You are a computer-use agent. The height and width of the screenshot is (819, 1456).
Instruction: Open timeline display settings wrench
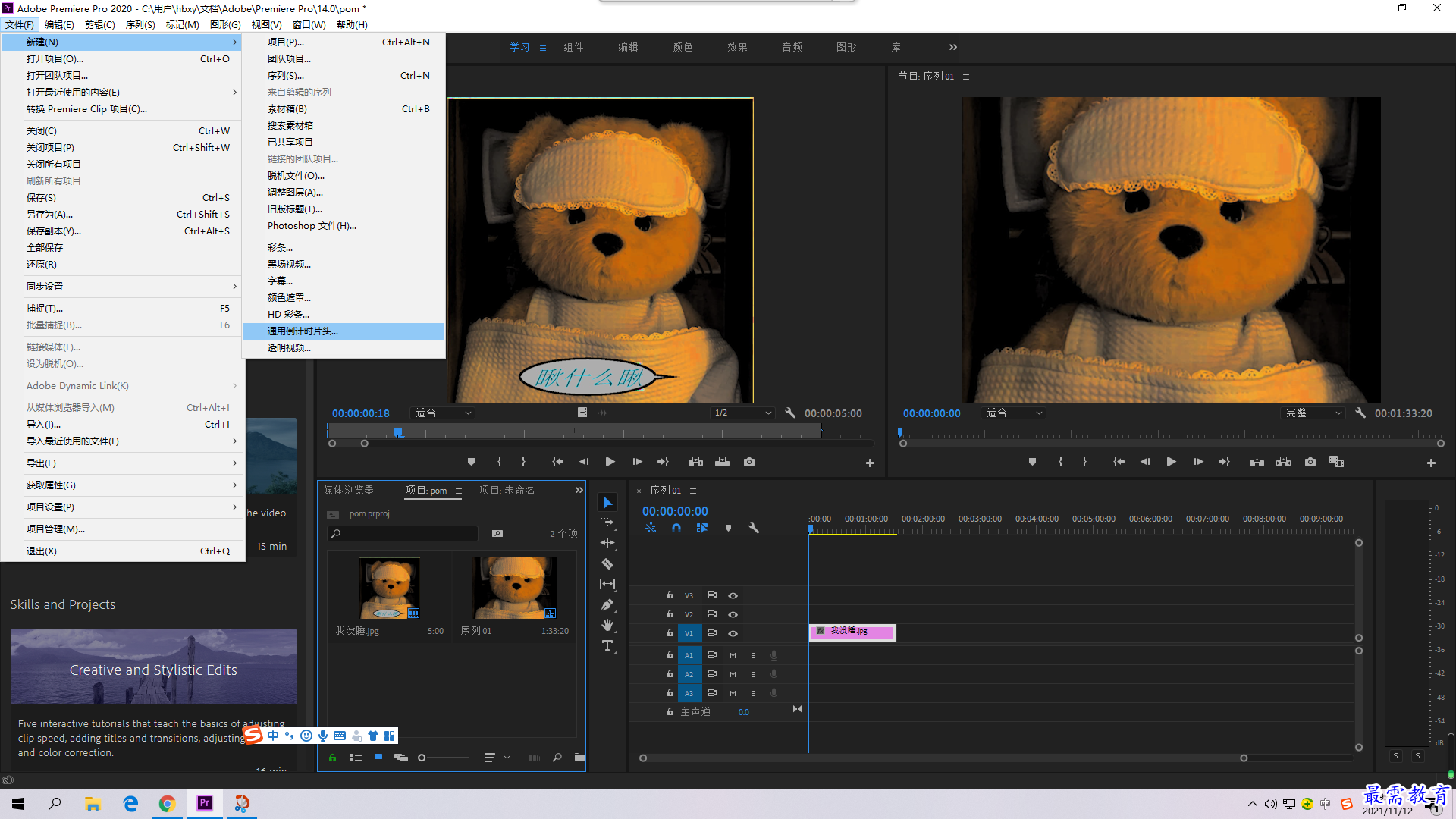(754, 528)
